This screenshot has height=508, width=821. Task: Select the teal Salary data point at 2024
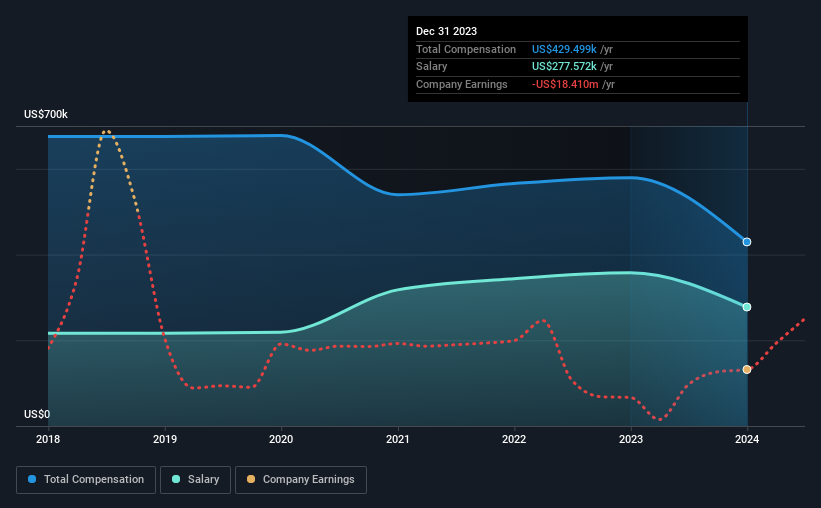(747, 307)
